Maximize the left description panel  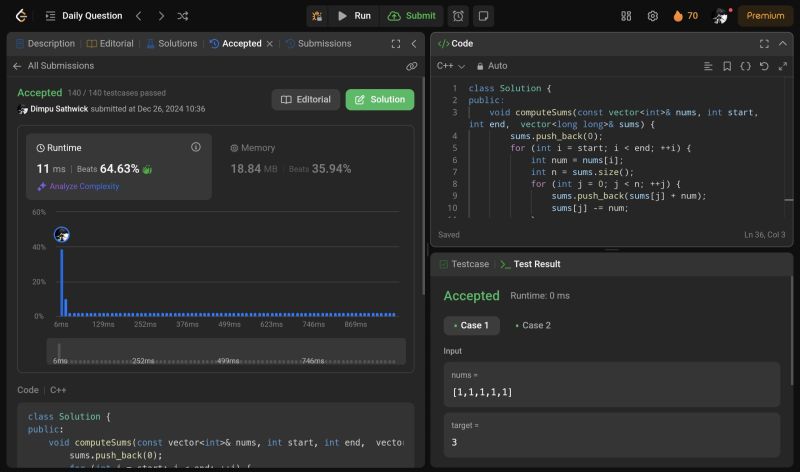click(x=396, y=44)
